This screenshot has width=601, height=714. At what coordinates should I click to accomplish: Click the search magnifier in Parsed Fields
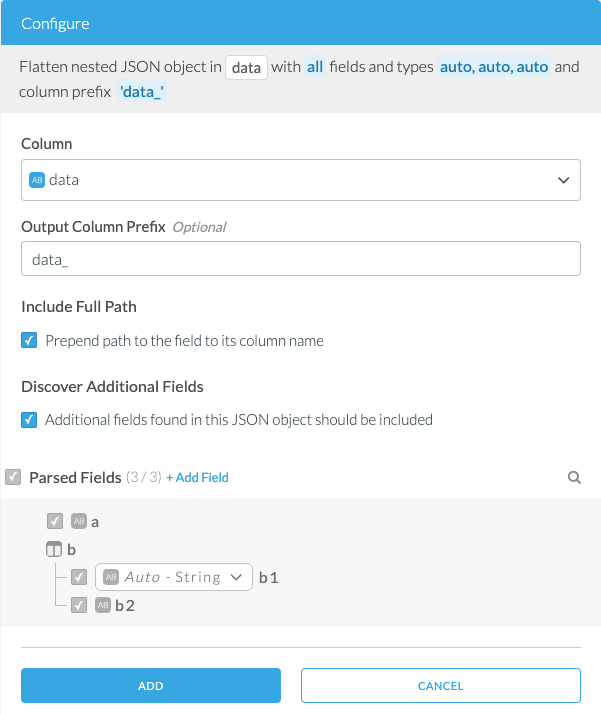point(574,478)
